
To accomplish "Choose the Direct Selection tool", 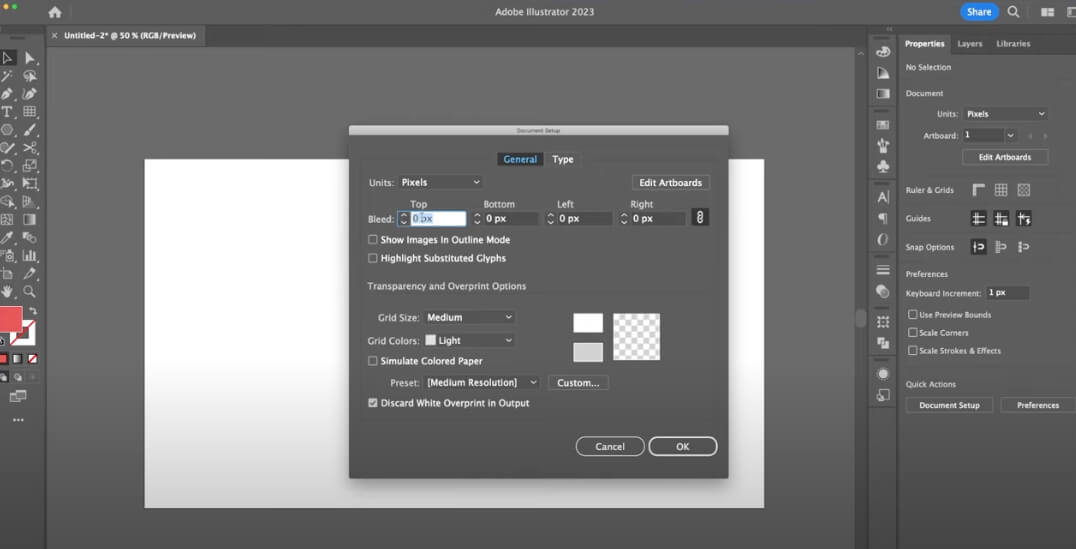I will [x=30, y=58].
